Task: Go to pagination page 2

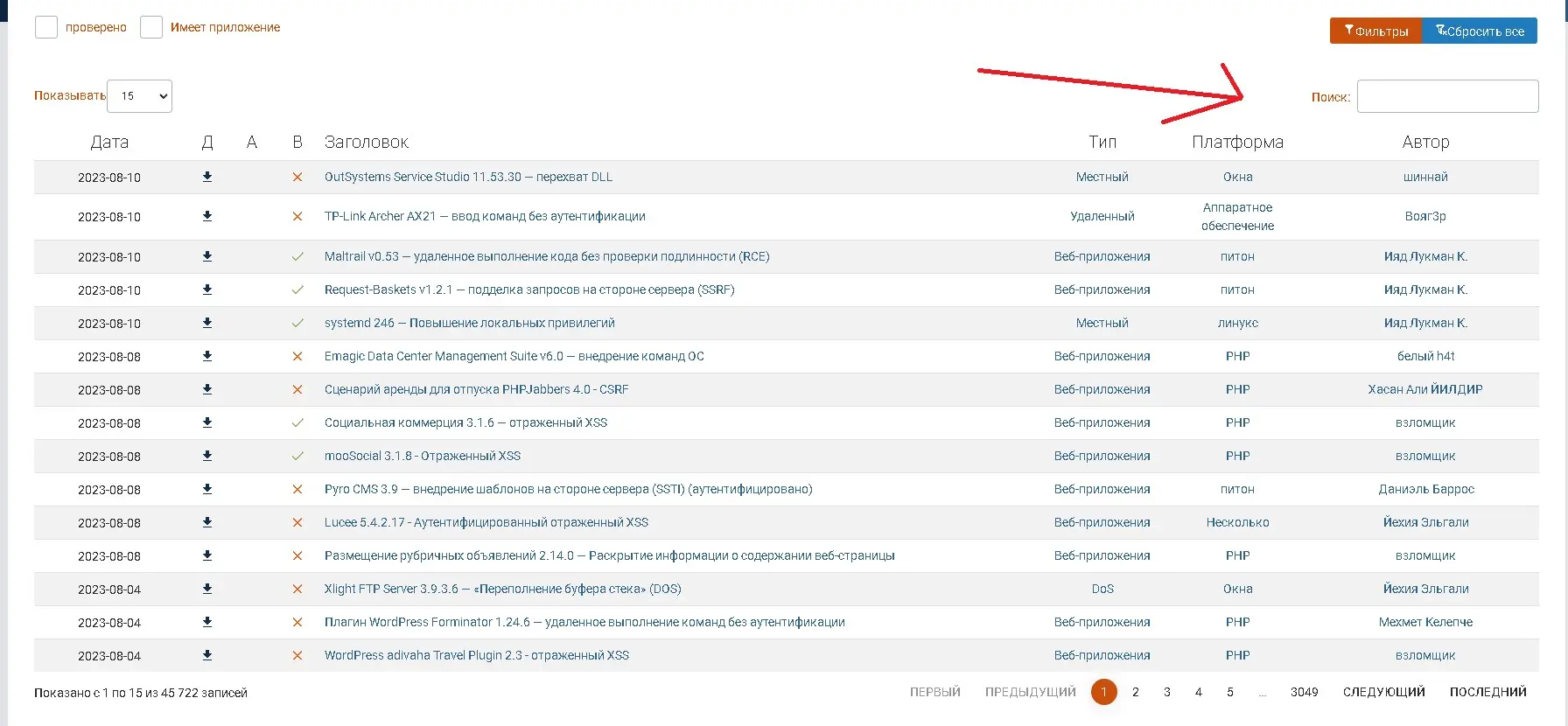Action: point(1136,692)
